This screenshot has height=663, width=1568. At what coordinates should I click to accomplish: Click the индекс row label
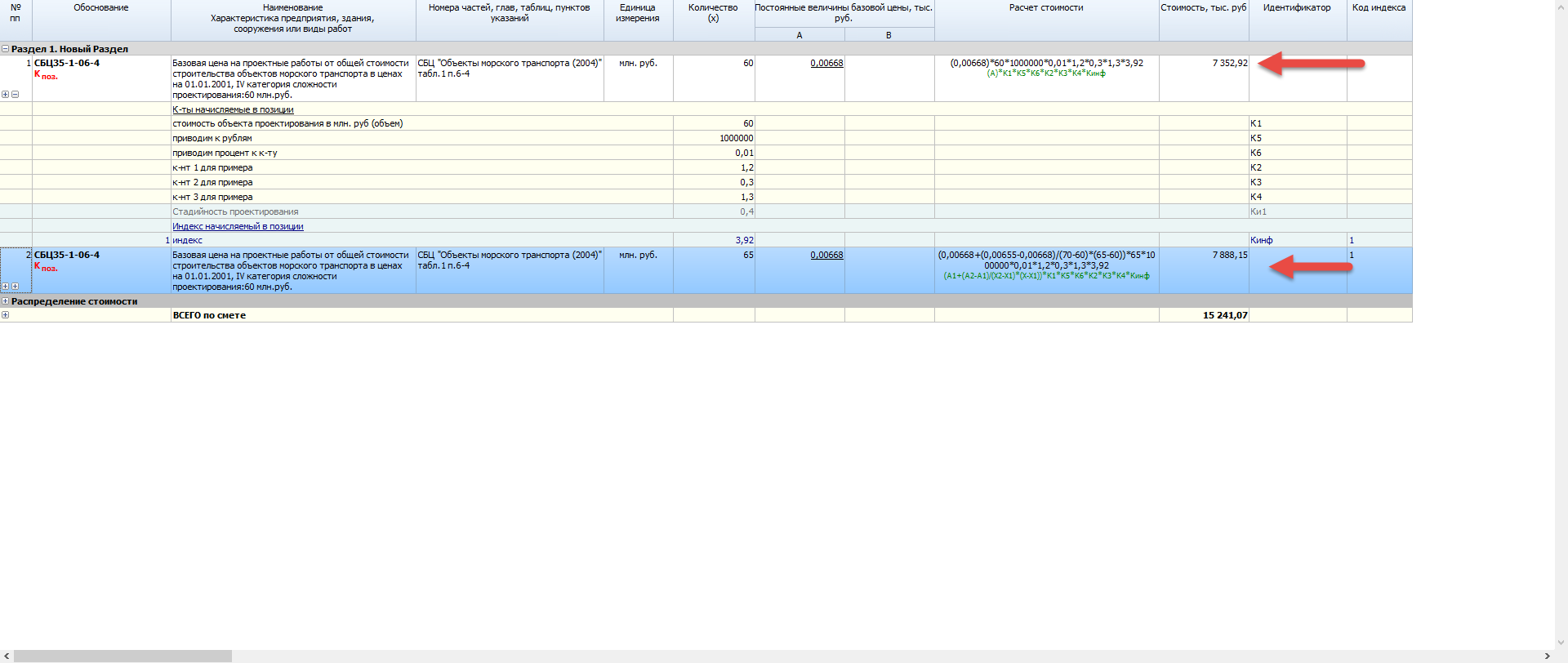(187, 240)
